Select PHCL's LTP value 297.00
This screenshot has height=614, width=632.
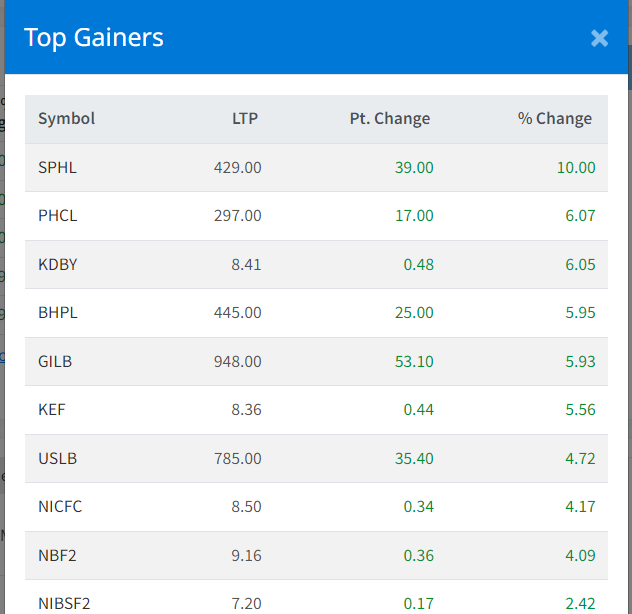click(237, 216)
